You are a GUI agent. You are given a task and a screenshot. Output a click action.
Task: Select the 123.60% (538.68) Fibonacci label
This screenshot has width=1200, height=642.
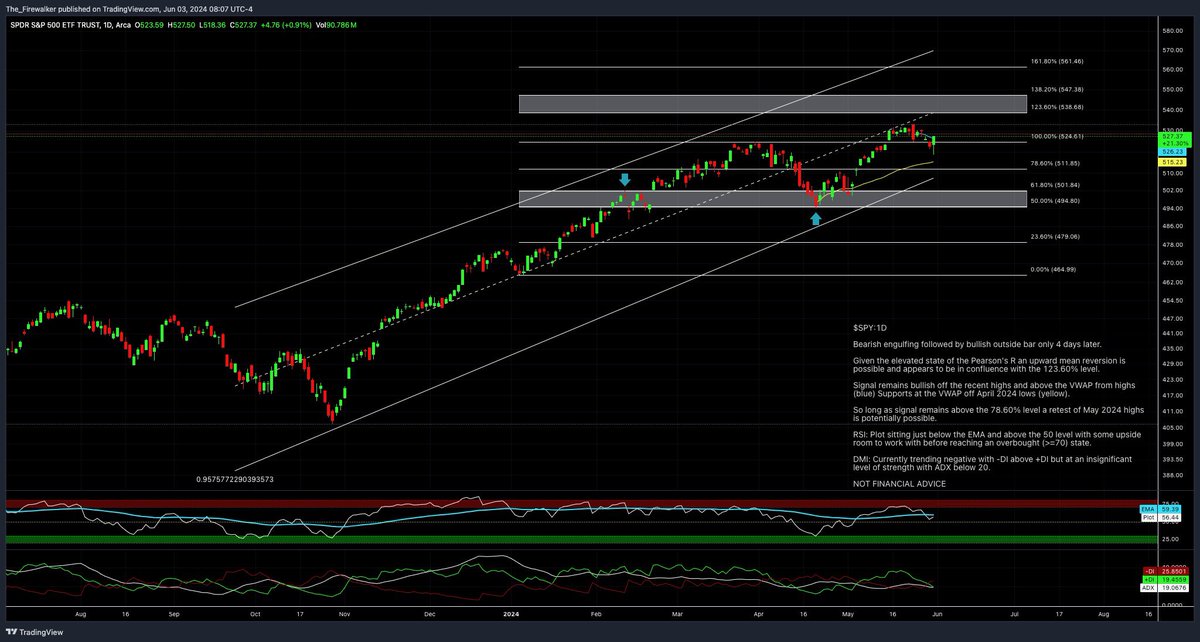(x=1059, y=107)
